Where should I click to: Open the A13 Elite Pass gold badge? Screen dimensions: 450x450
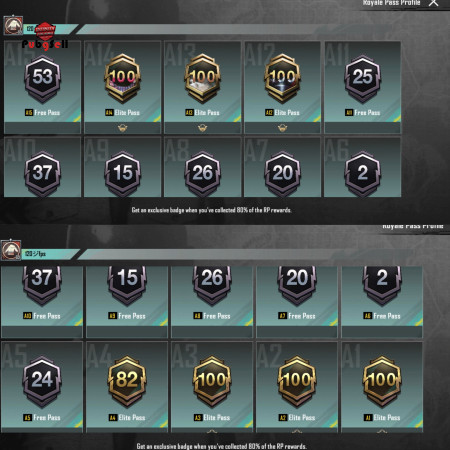click(x=203, y=79)
